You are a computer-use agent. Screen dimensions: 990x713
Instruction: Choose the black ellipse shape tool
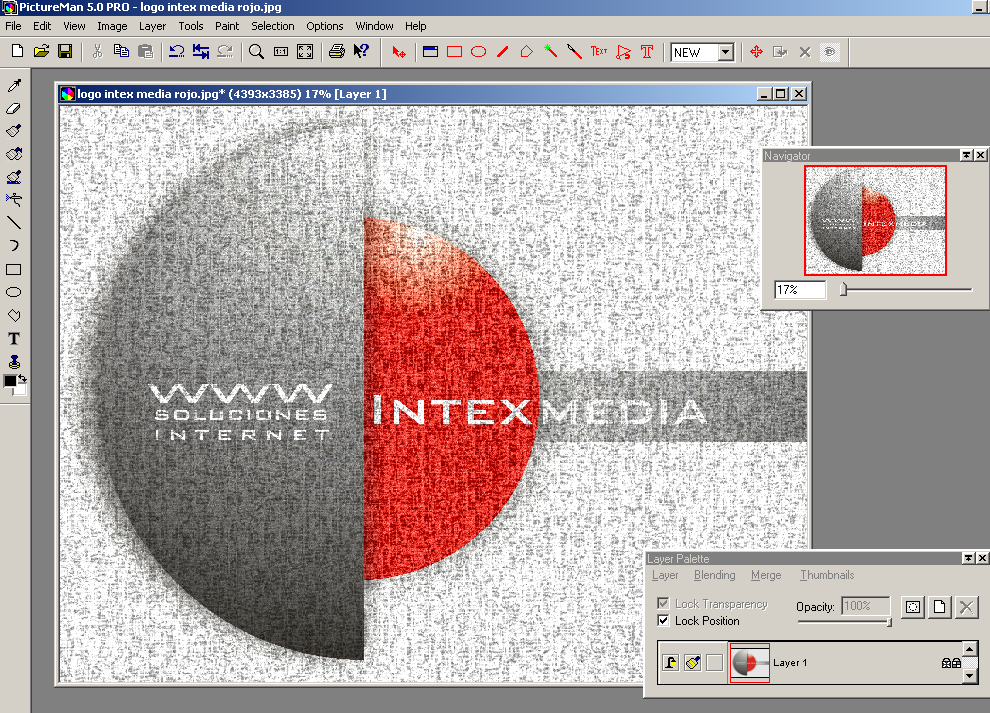click(14, 292)
